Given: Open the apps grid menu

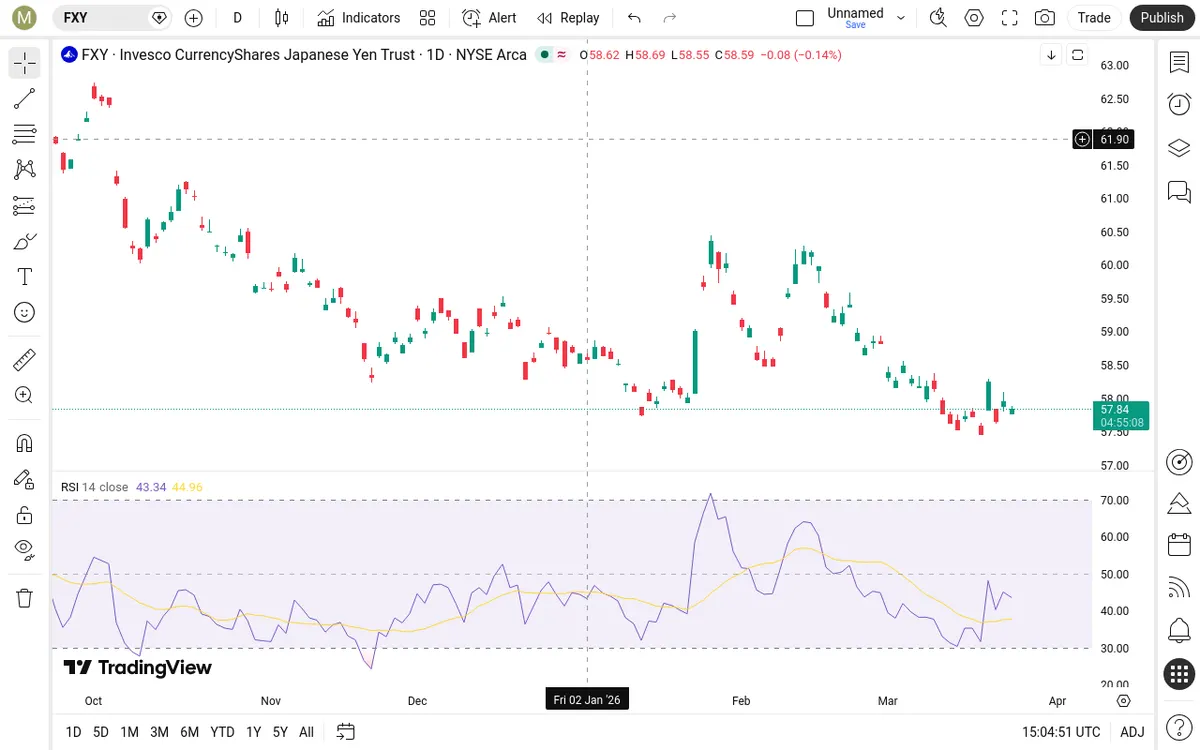Looking at the screenshot, I should click(x=1179, y=675).
